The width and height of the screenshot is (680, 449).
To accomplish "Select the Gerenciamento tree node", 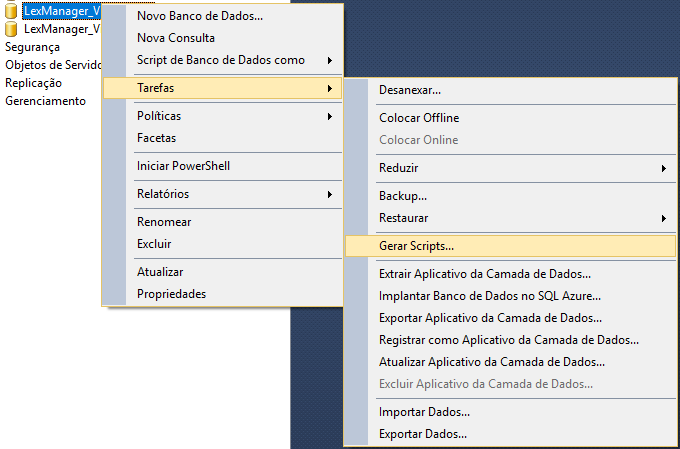I will point(46,101).
